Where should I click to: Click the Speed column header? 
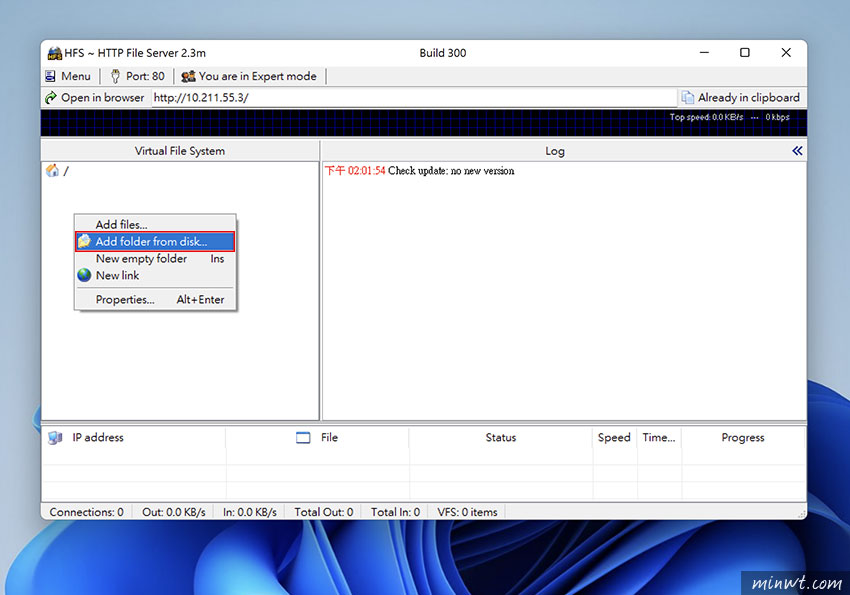click(614, 438)
